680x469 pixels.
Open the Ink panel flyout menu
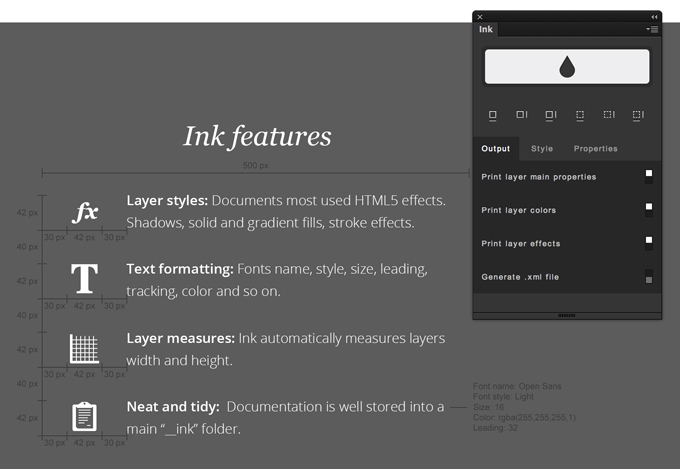tap(652, 29)
